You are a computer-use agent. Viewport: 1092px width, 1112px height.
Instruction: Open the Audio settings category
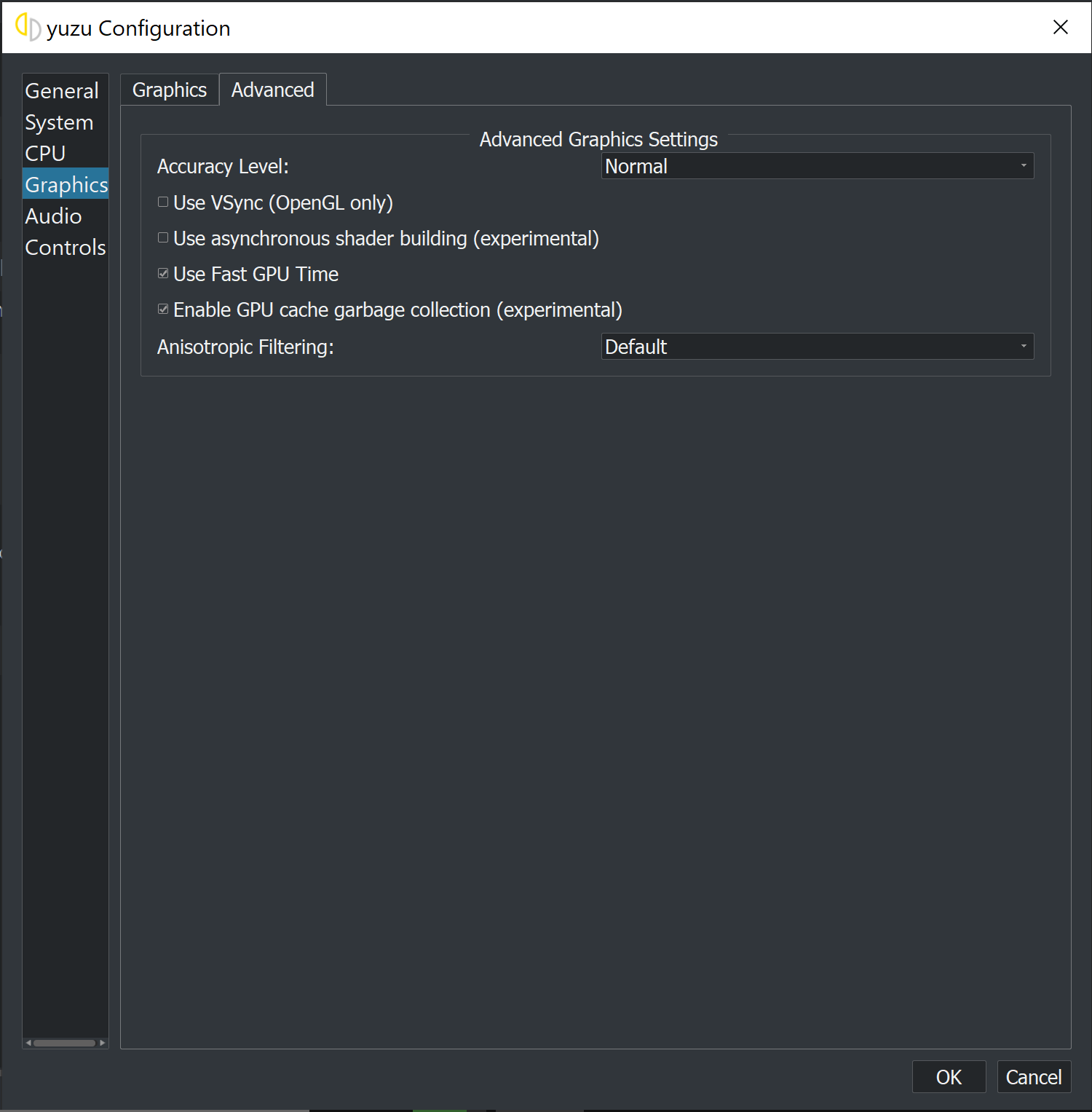[x=66, y=216]
